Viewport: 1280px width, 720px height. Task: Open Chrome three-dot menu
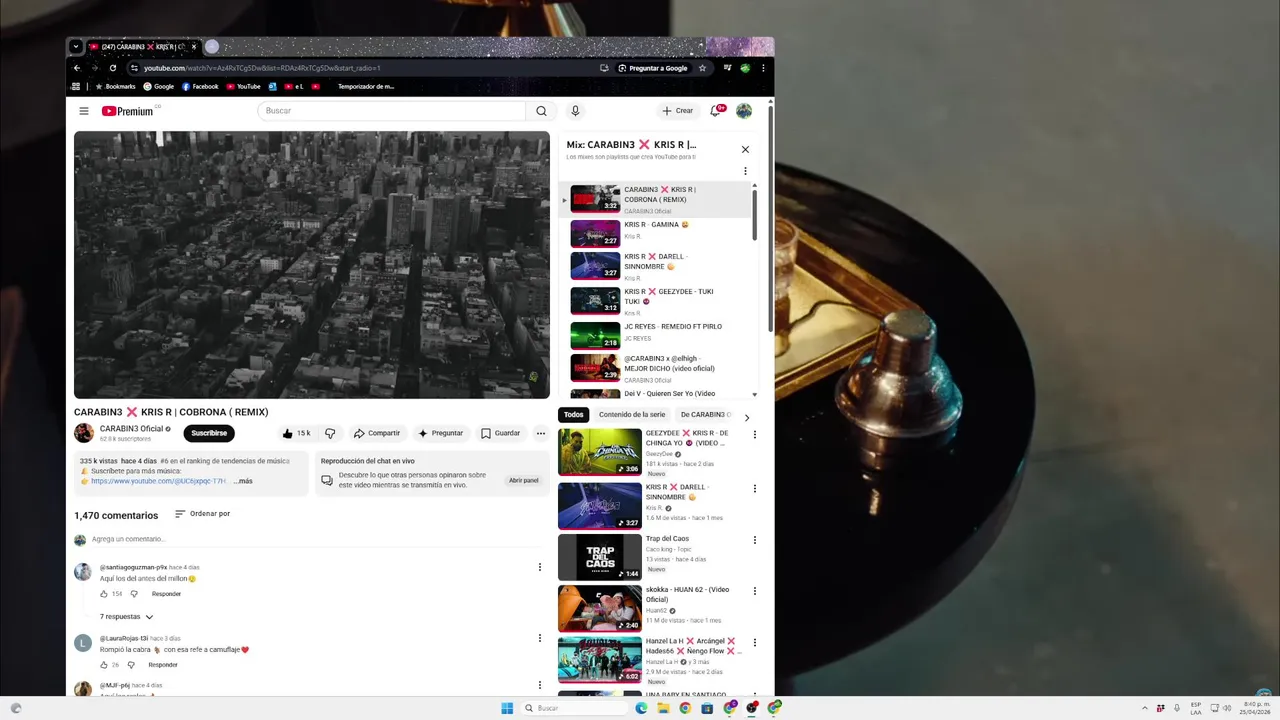coord(763,68)
